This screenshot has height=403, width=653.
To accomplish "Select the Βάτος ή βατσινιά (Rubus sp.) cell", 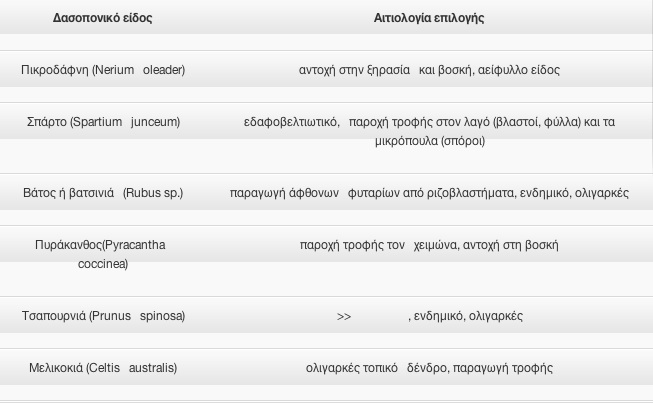I will [103, 193].
